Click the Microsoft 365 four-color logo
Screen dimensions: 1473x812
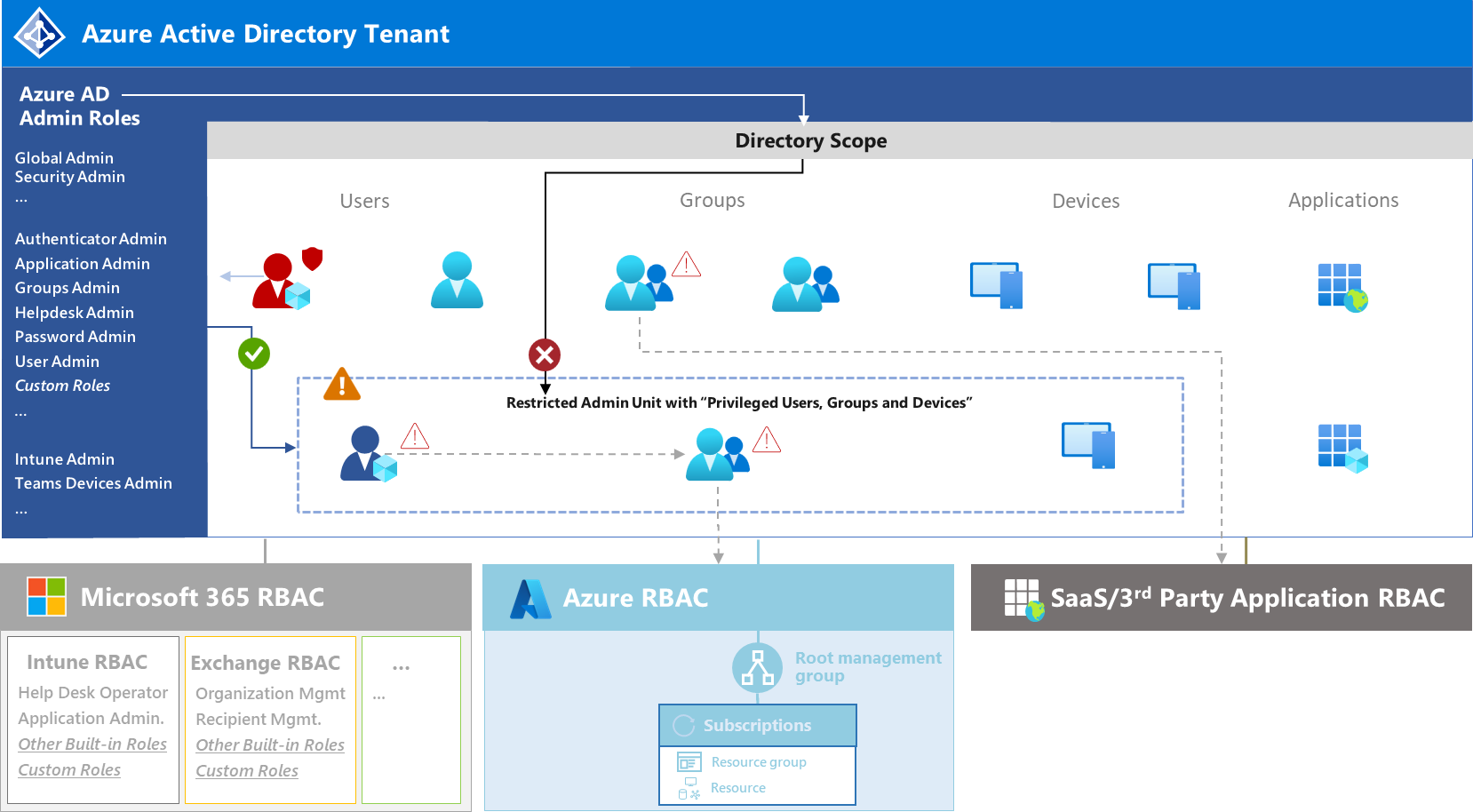tap(46, 596)
